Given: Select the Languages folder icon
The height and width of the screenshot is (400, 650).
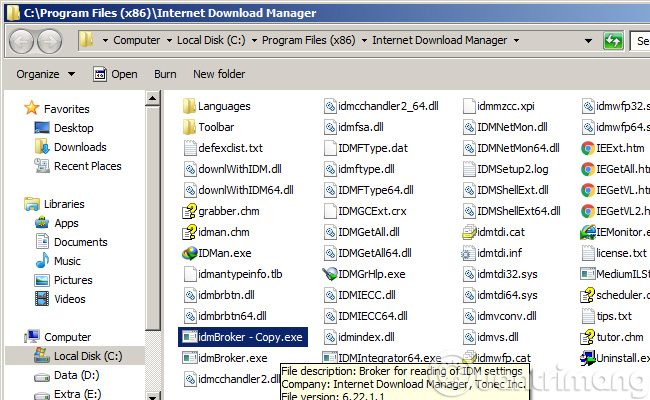Looking at the screenshot, I should click(x=189, y=106).
